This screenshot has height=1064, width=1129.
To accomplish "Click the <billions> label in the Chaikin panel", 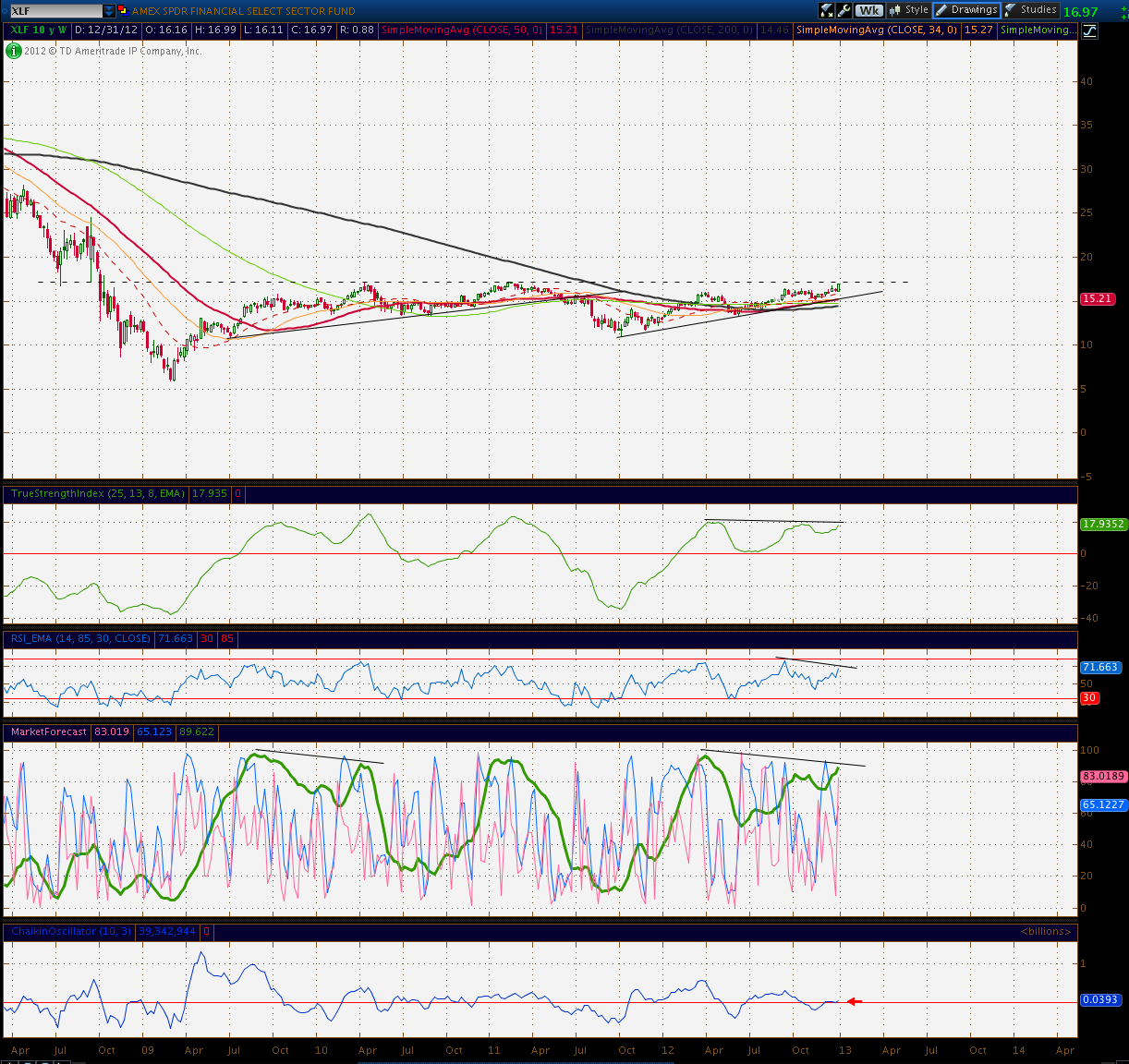I will pos(1046,931).
